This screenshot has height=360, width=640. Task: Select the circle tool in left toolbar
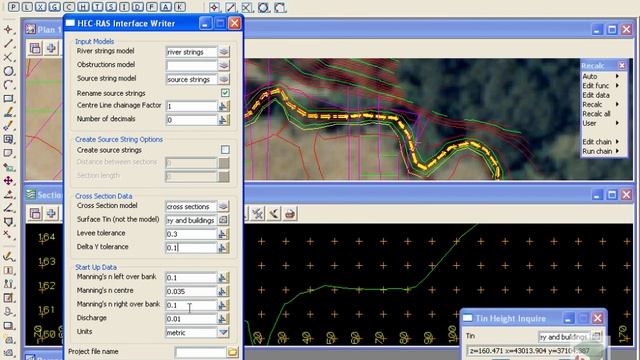pyautogui.click(x=8, y=71)
